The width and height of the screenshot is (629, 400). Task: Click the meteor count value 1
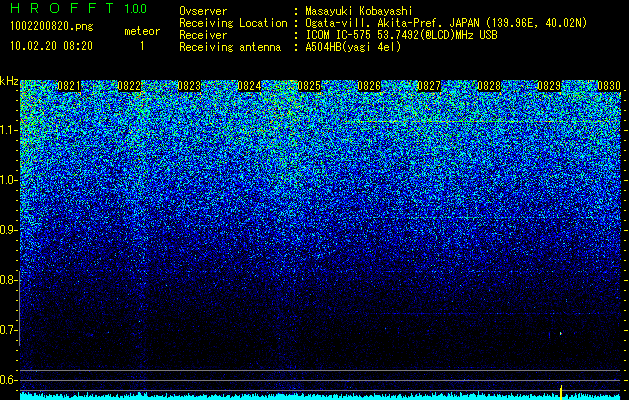click(x=142, y=46)
